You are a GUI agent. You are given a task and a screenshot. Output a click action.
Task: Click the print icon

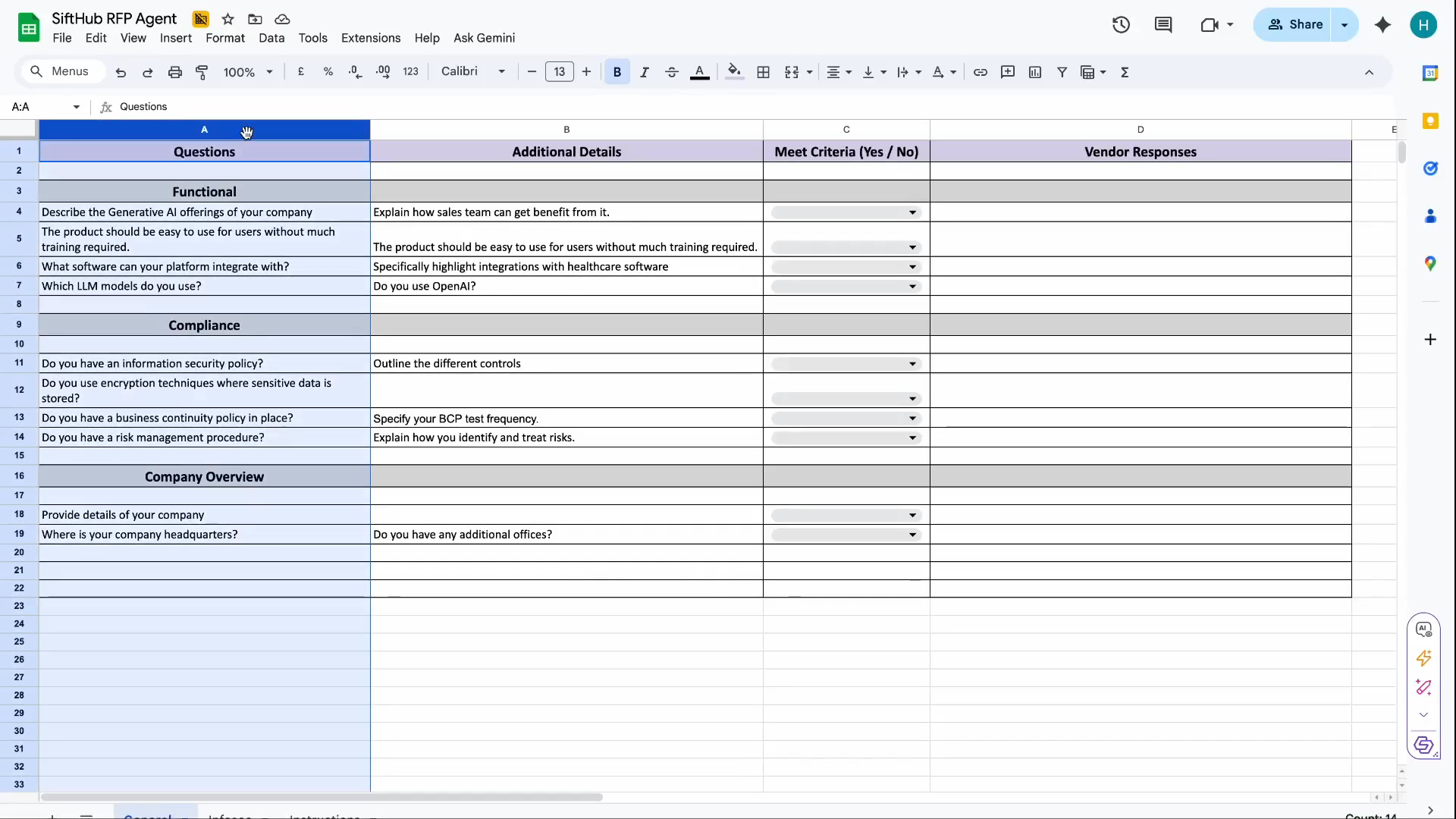[174, 72]
